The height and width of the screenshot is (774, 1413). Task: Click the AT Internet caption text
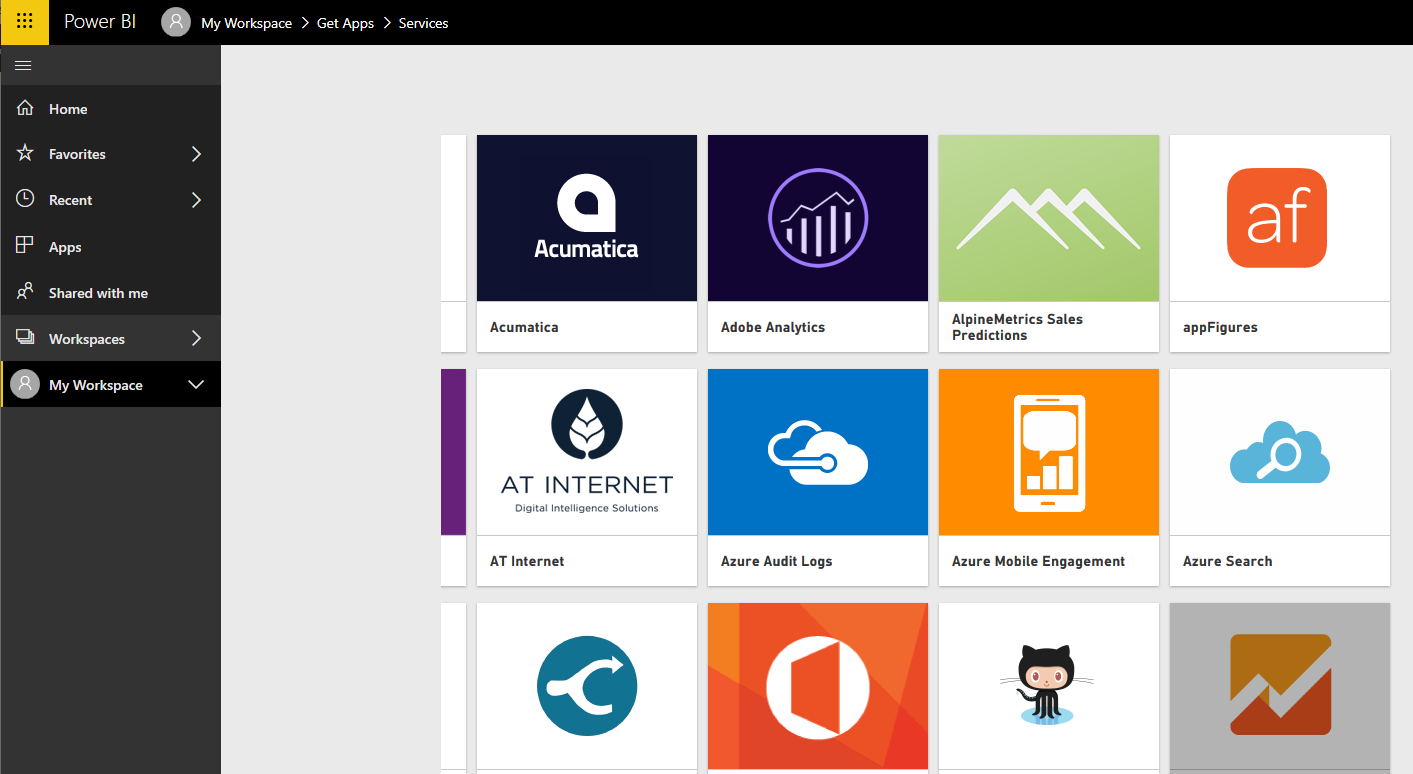(x=527, y=561)
